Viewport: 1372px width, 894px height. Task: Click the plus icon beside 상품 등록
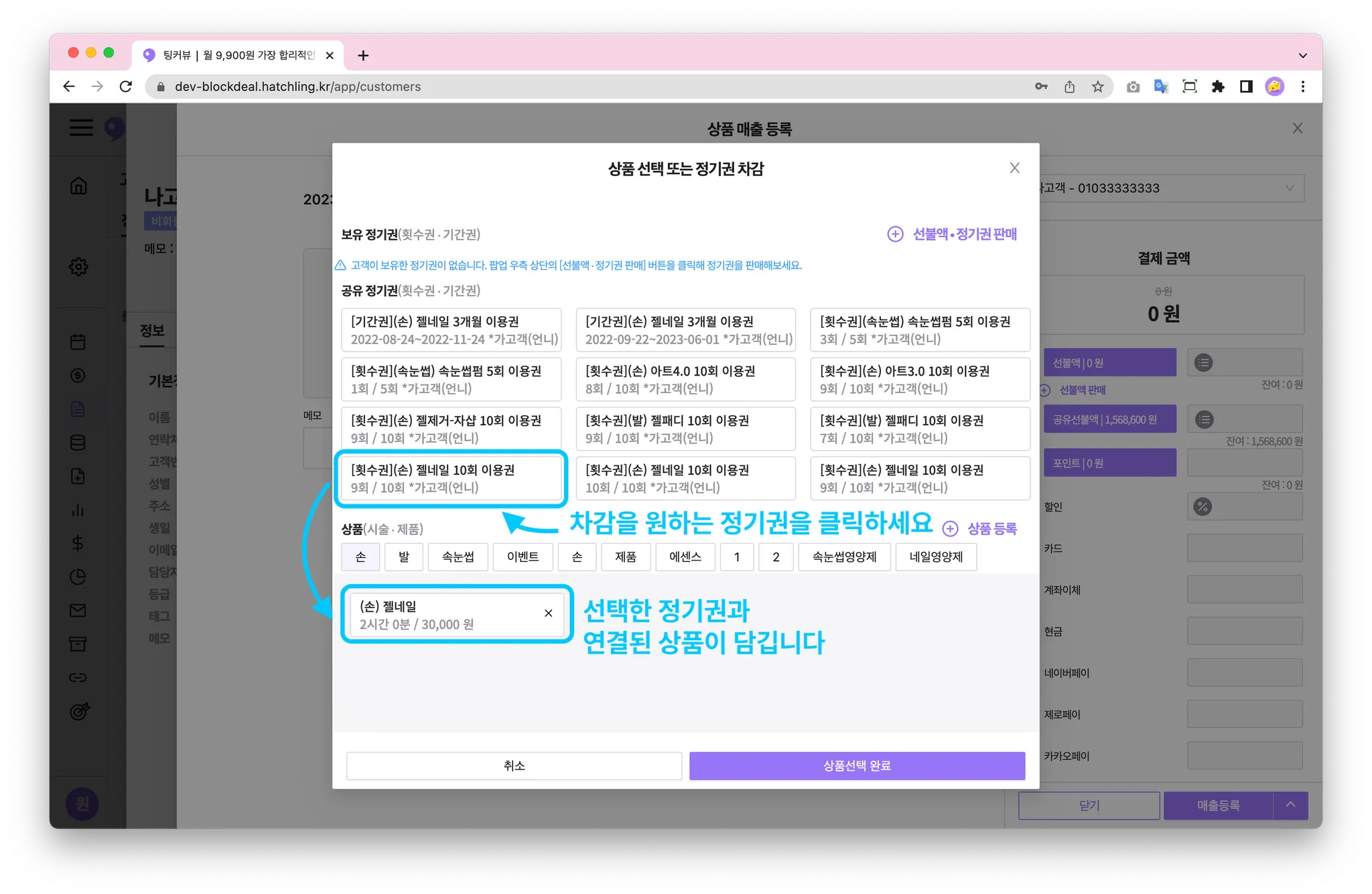pyautogui.click(x=950, y=529)
